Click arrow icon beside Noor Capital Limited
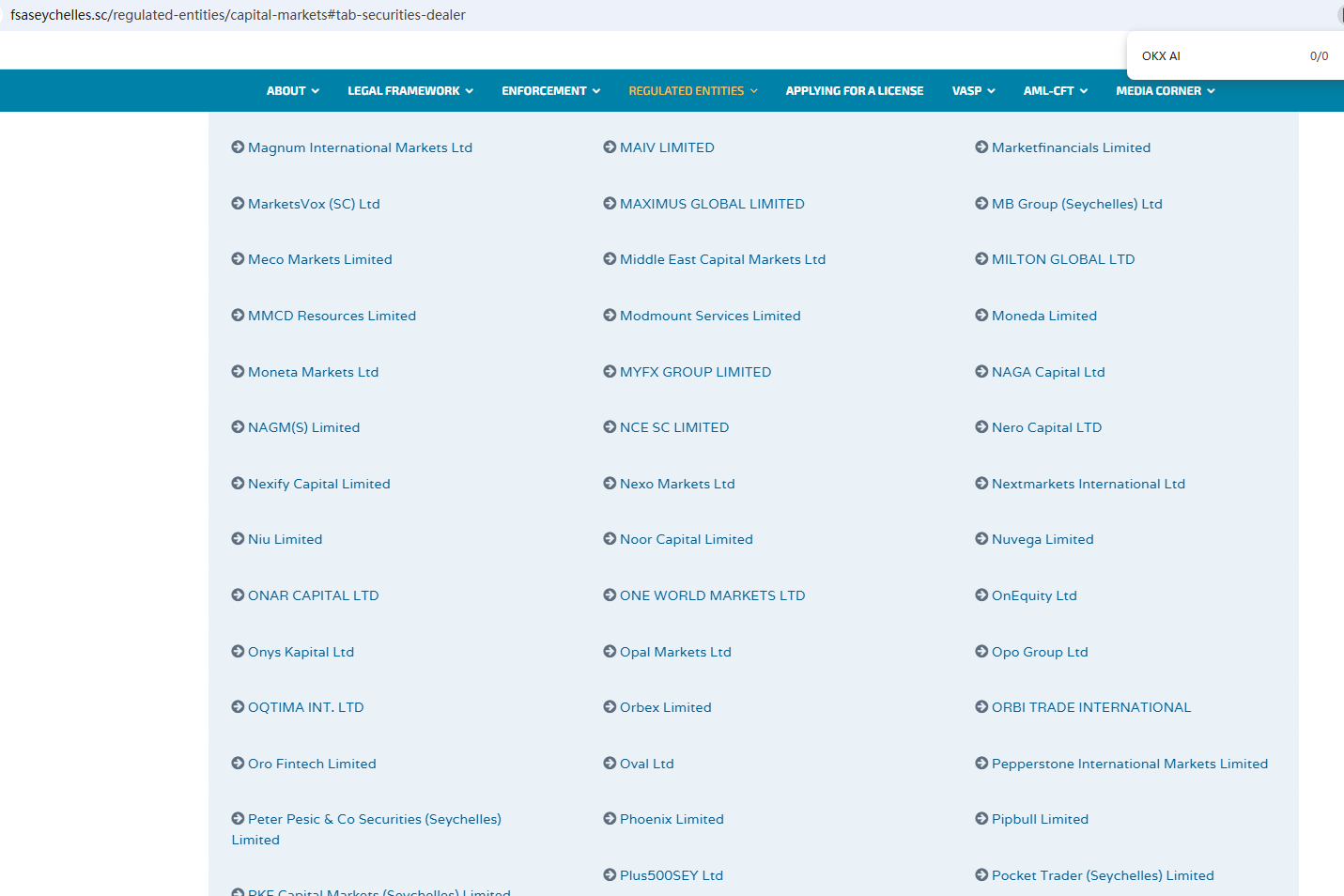This screenshot has width=1344, height=896. click(x=610, y=539)
